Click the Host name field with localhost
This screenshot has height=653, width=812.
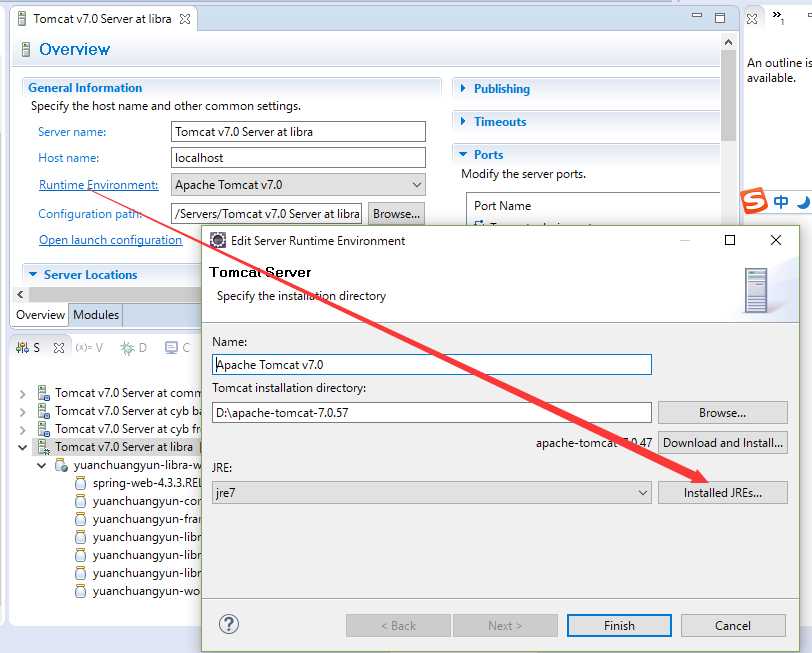(x=298, y=157)
